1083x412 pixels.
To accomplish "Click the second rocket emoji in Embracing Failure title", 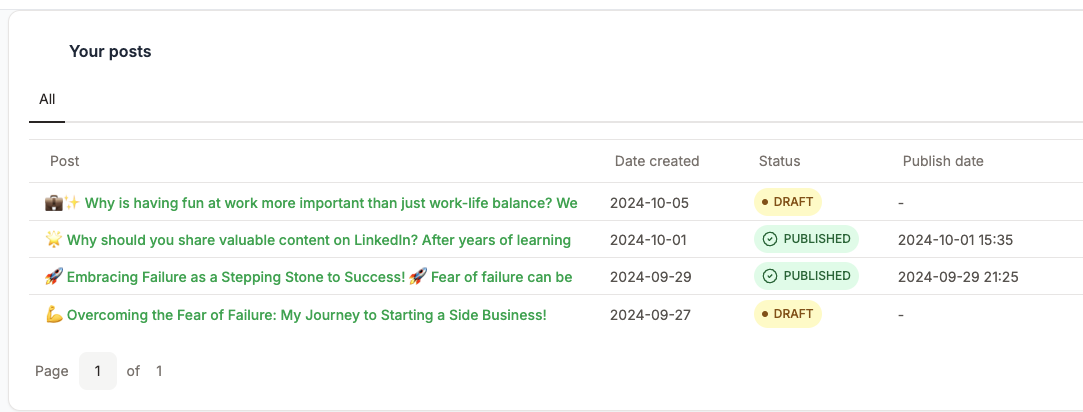I will [x=418, y=277].
